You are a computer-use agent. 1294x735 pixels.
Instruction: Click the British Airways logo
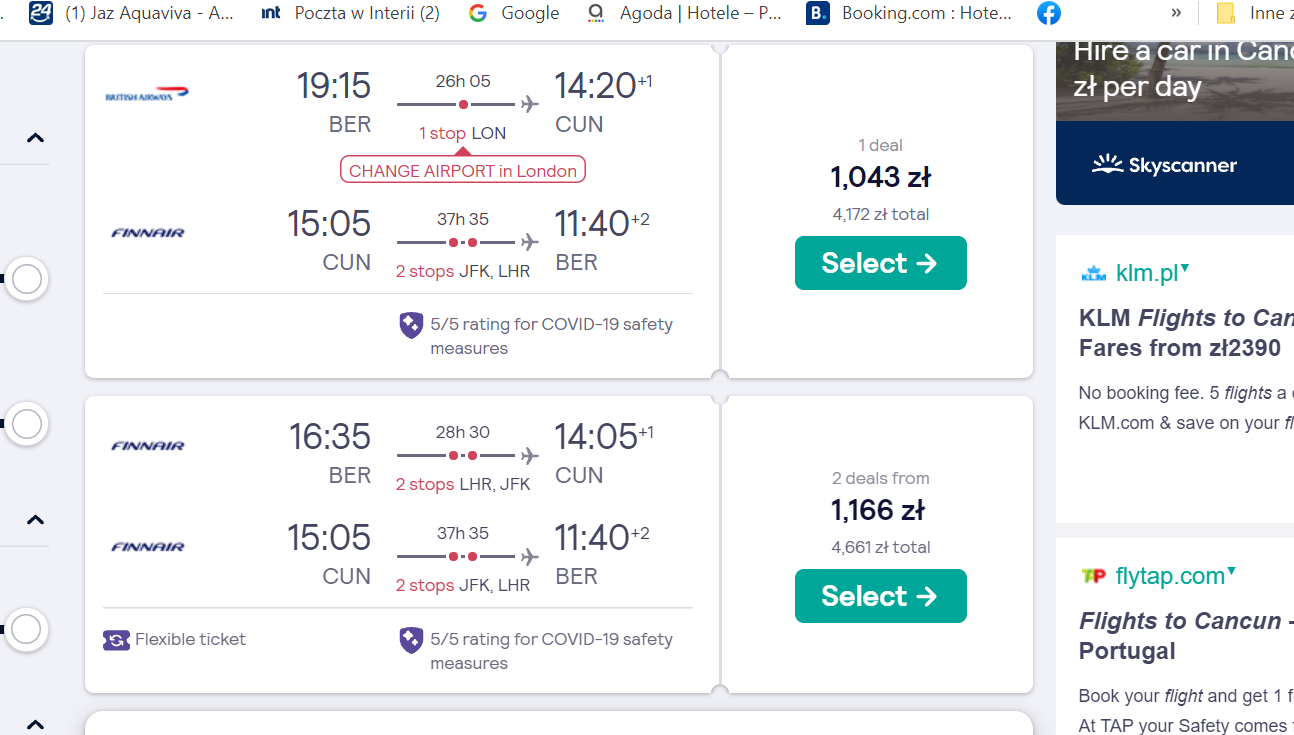tap(147, 94)
